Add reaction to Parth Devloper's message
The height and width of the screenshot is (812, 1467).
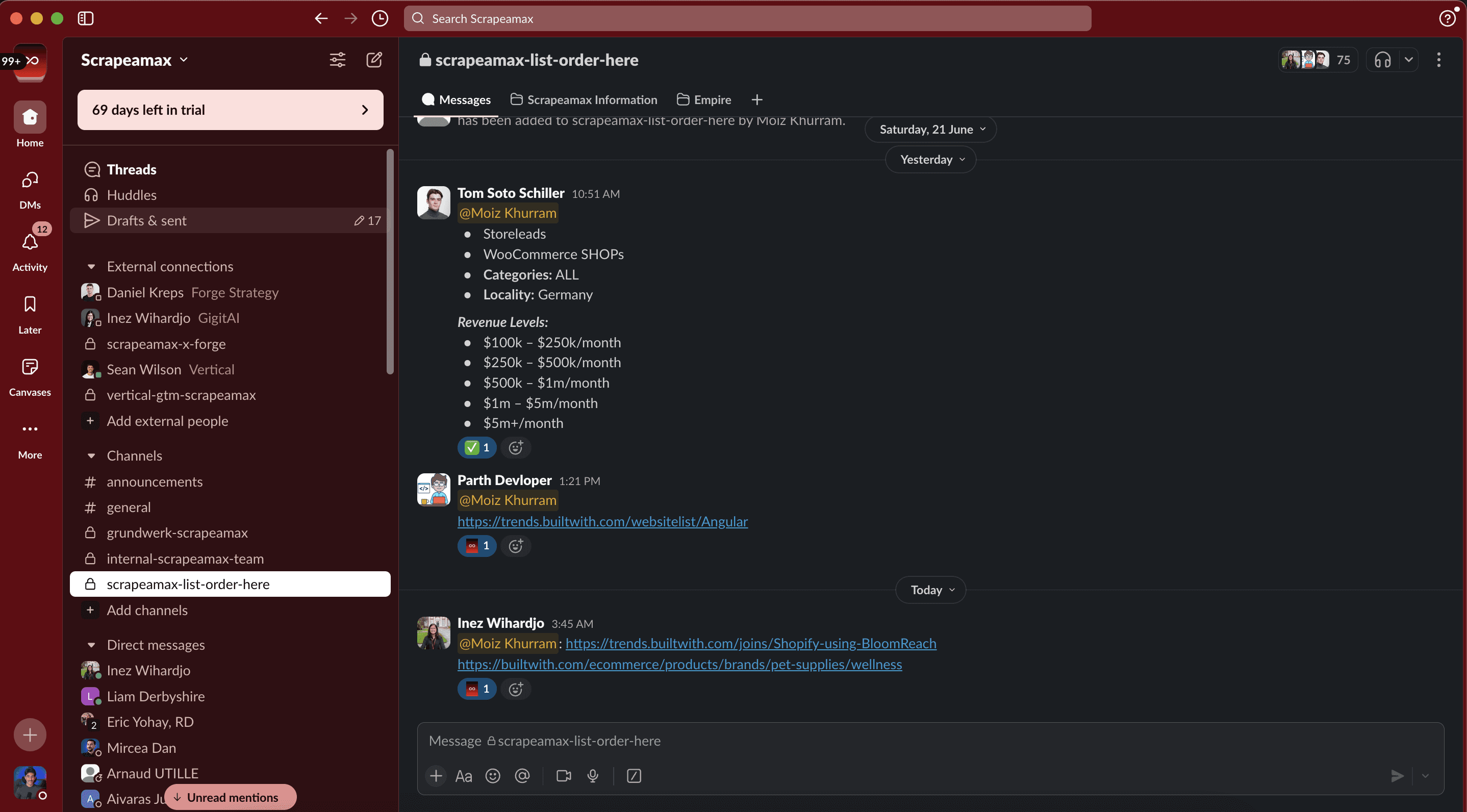click(x=515, y=546)
